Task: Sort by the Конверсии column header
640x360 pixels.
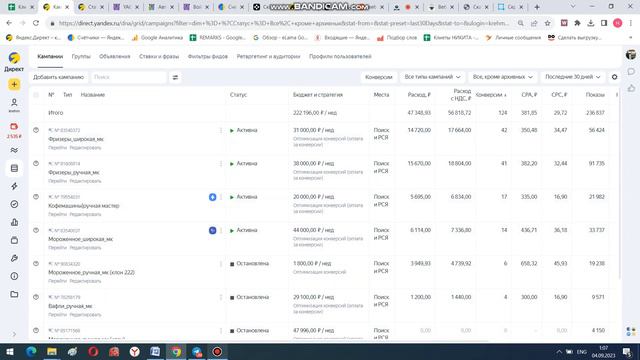Action: click(491, 95)
